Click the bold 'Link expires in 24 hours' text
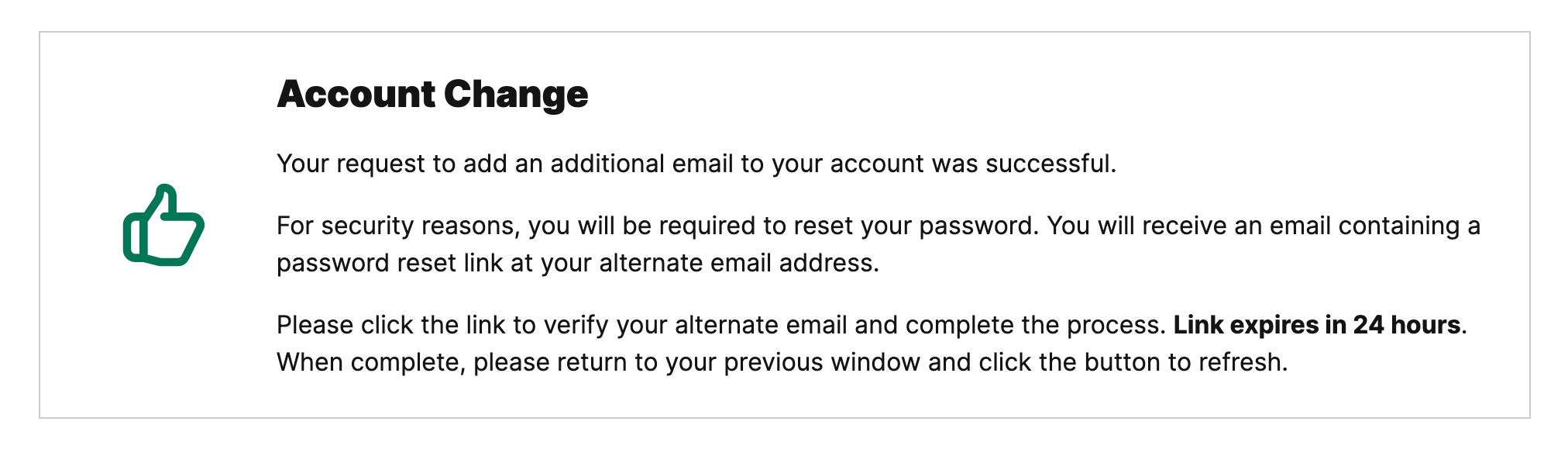Viewport: 1568px width, 456px height. pyautogui.click(x=1317, y=325)
